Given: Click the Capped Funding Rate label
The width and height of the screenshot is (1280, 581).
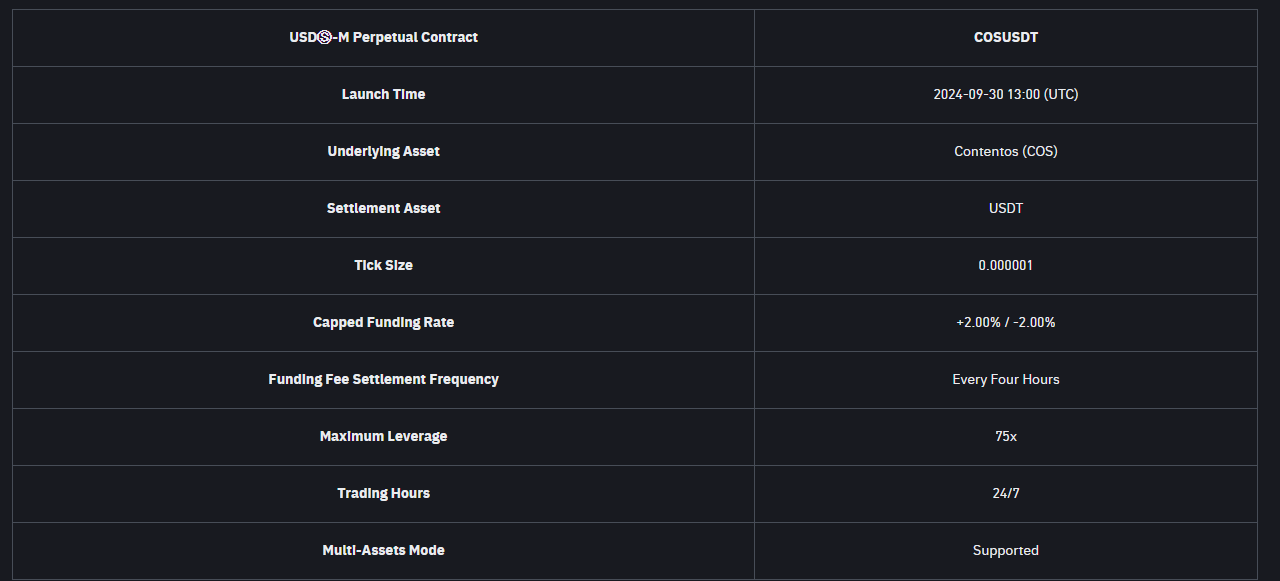Looking at the screenshot, I should tap(383, 323).
